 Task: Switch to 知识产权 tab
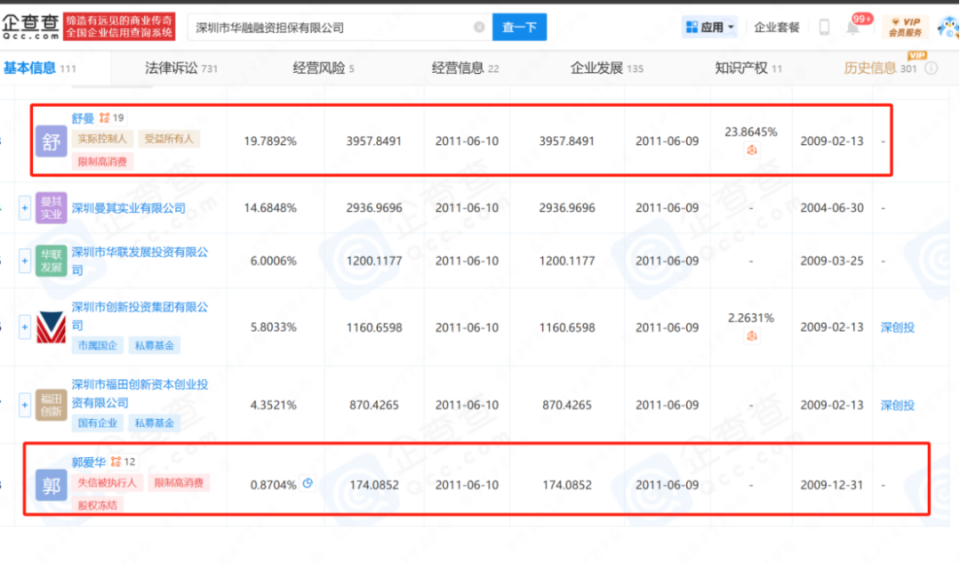click(748, 68)
